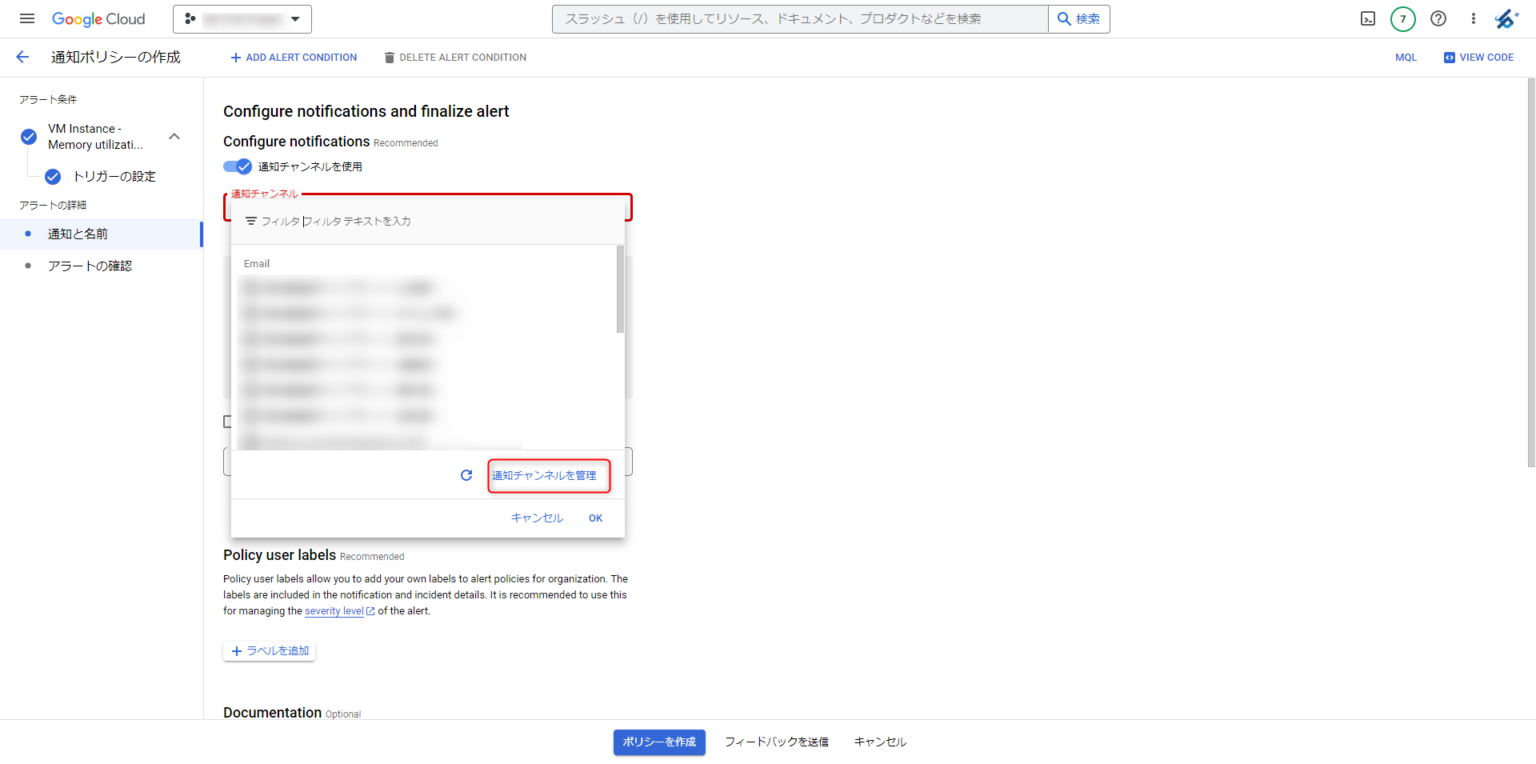Viewport: 1536px width, 764px height.
Task: Disable the 通知チャンネルを使用 toggle
Action: click(x=238, y=166)
